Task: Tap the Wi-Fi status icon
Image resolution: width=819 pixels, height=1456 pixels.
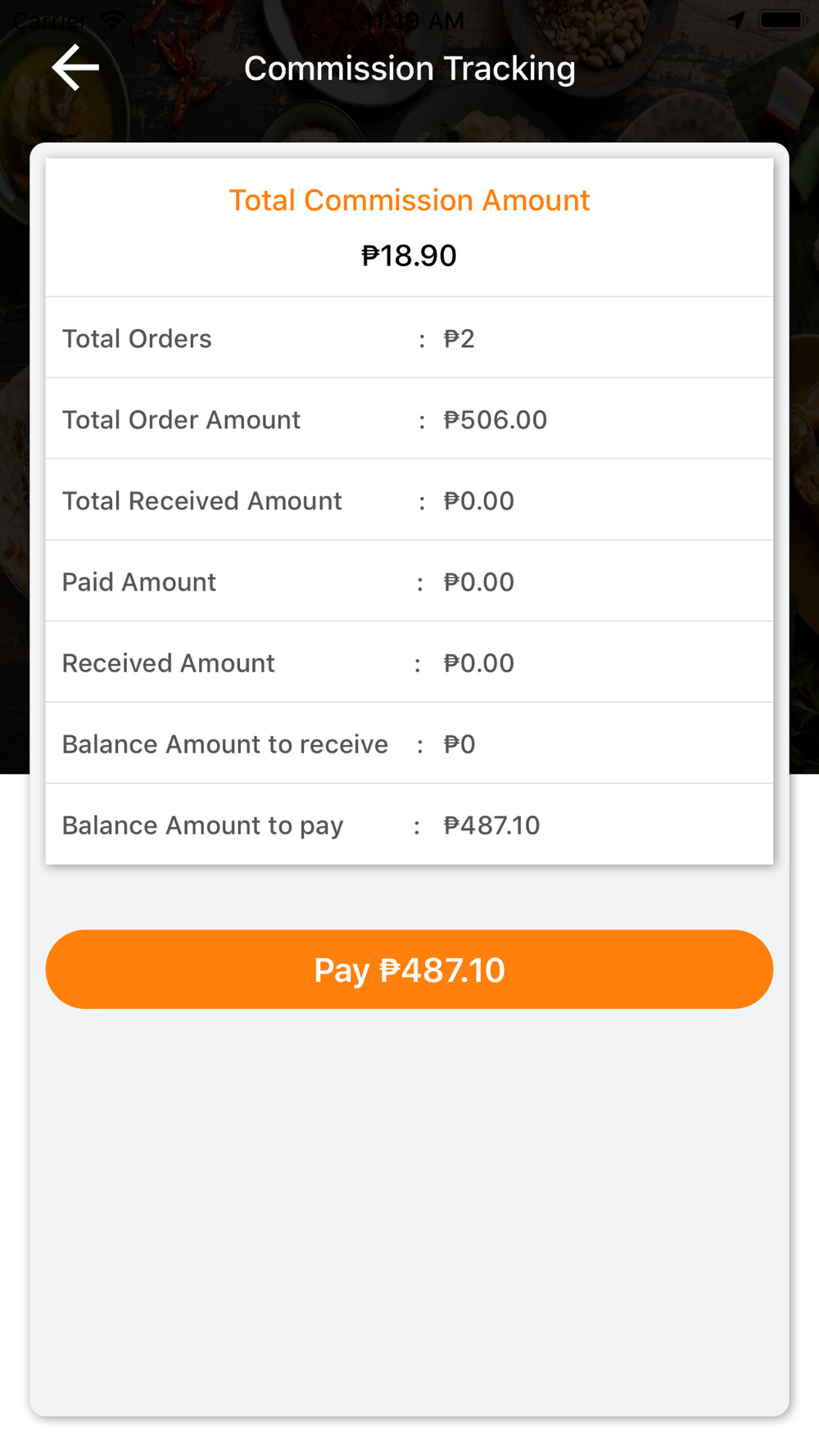Action: (x=112, y=20)
